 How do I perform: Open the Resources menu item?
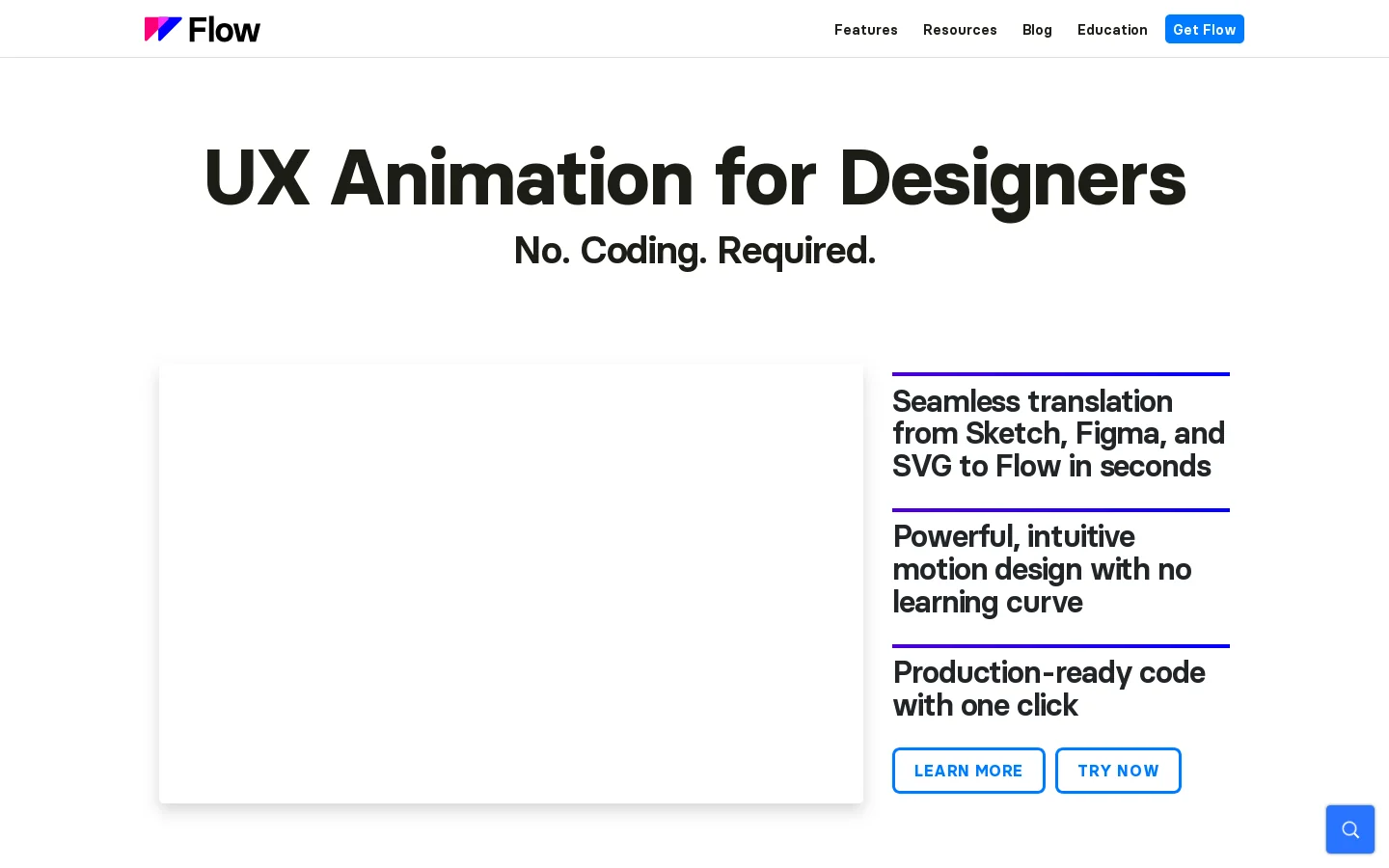click(960, 30)
